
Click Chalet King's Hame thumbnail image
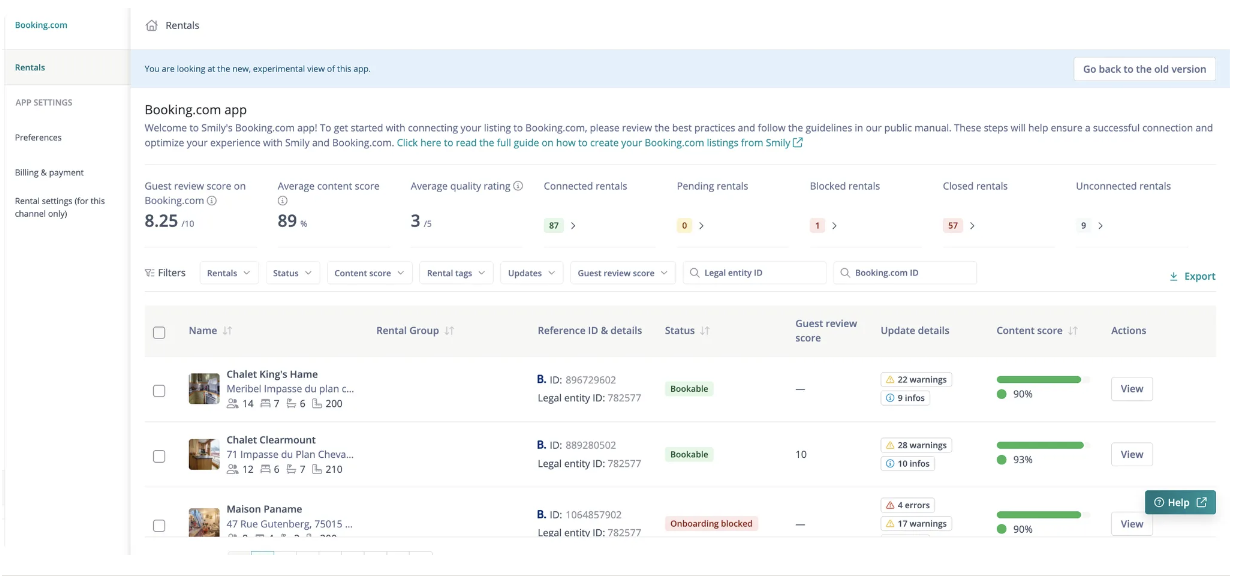(204, 389)
